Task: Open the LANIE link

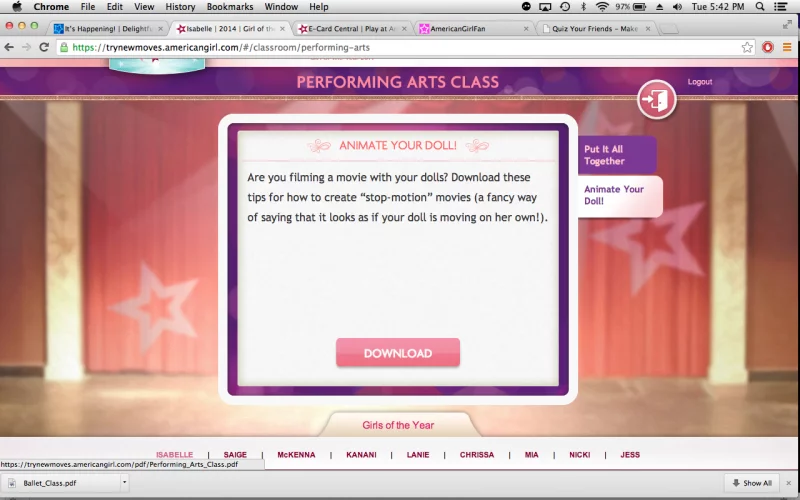Action: [418, 455]
